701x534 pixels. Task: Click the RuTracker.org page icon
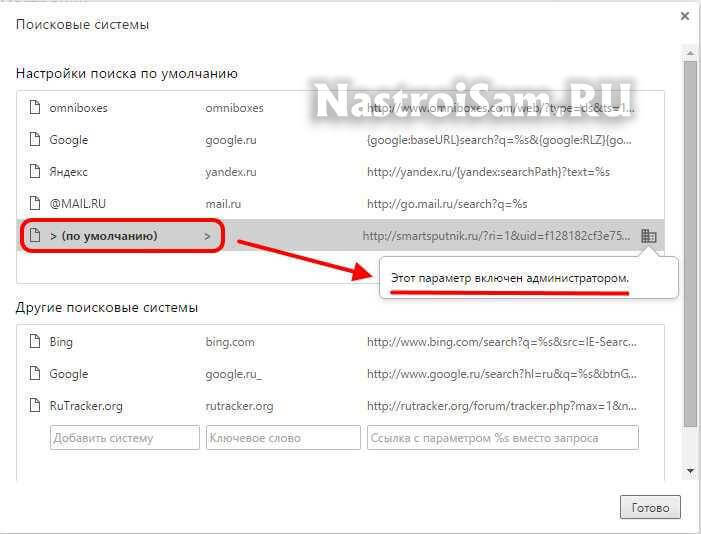click(34, 406)
